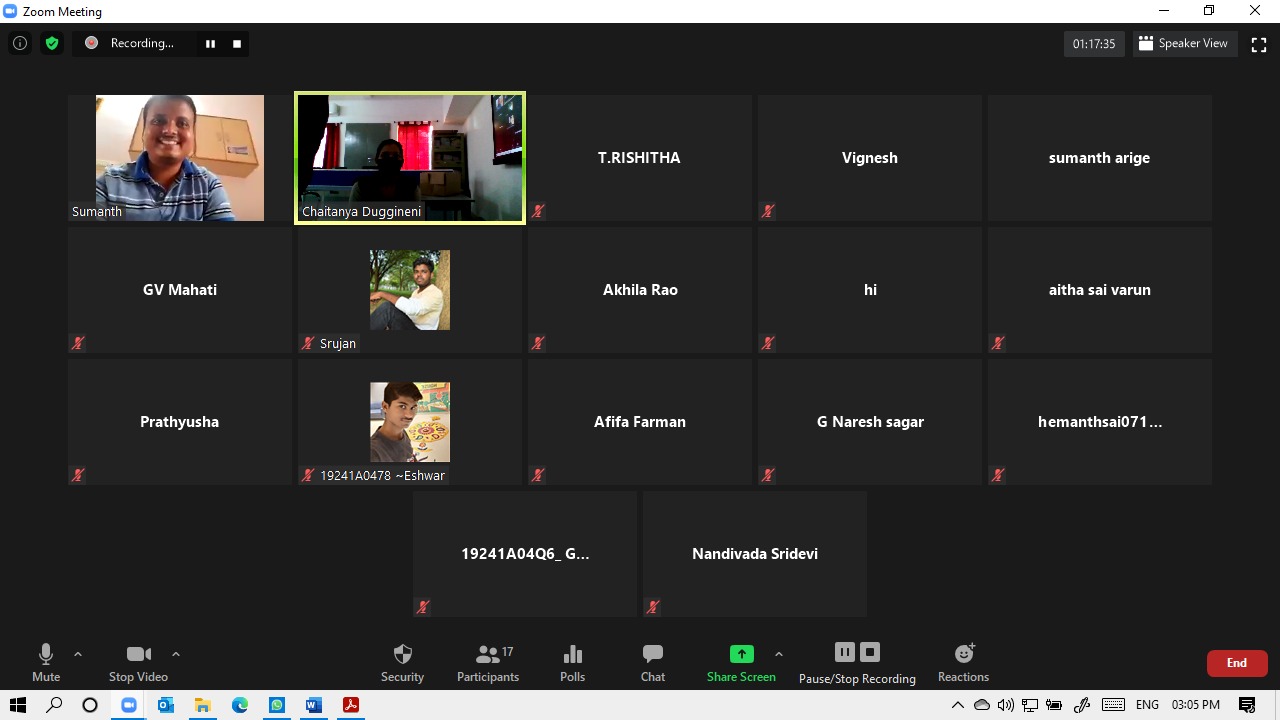Click Afifa Farman participant tile
1280x720 pixels.
point(640,422)
